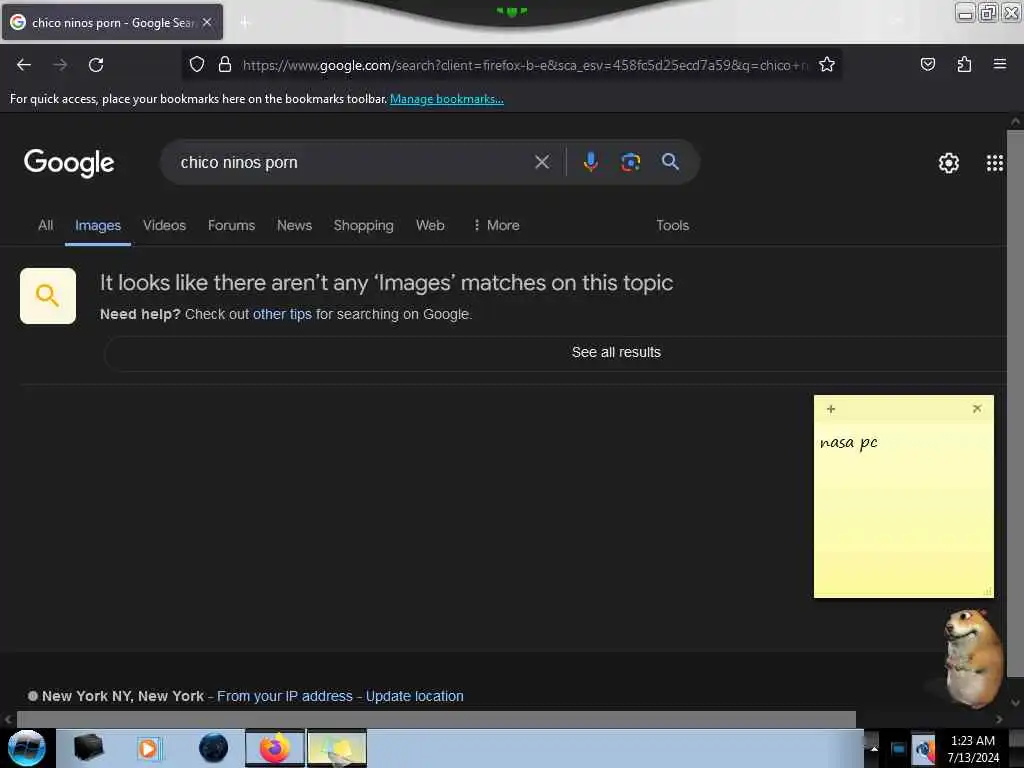
Task: Add a new sticky note with plus icon
Action: [831, 409]
